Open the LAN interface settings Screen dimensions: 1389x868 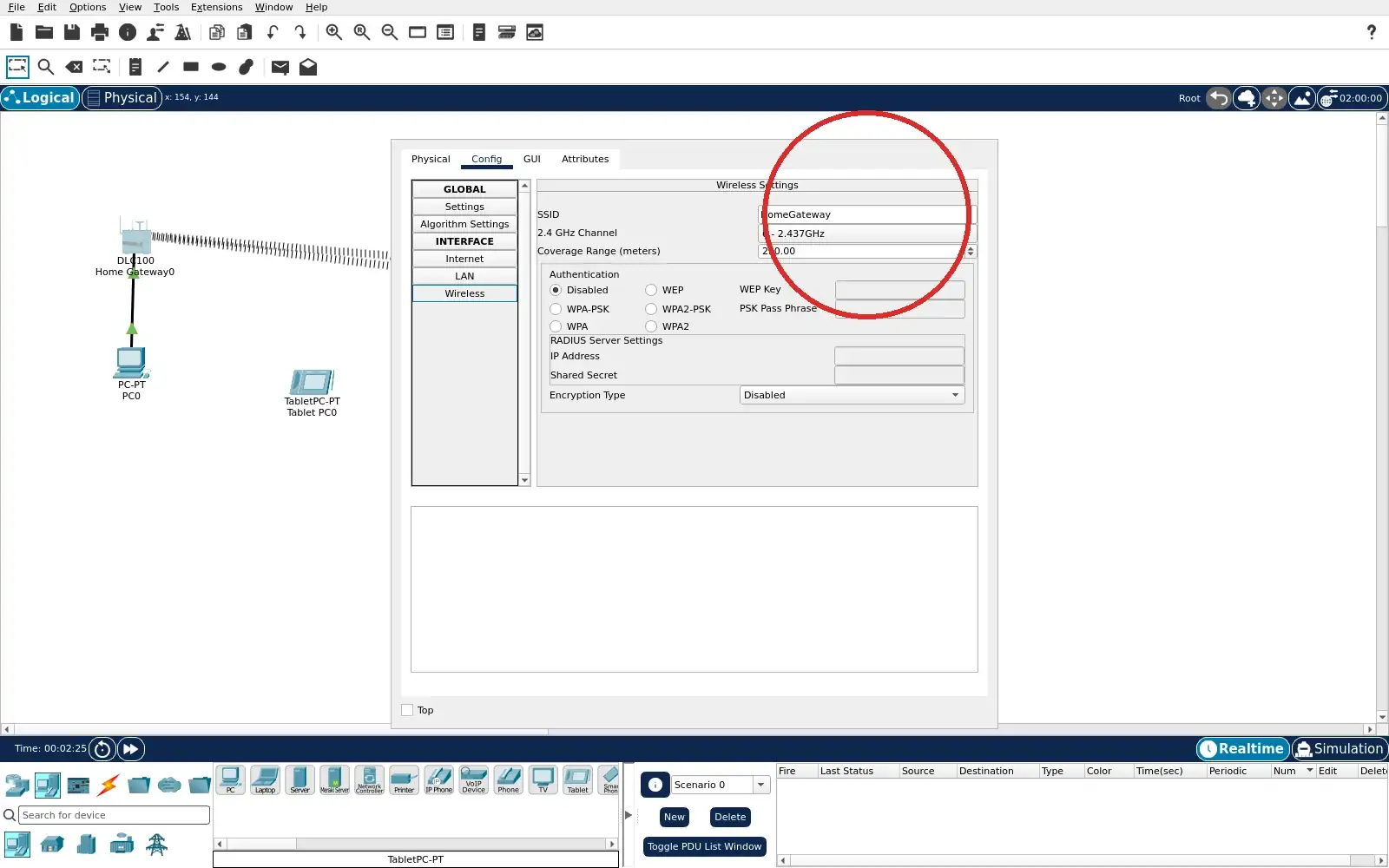pos(464,276)
